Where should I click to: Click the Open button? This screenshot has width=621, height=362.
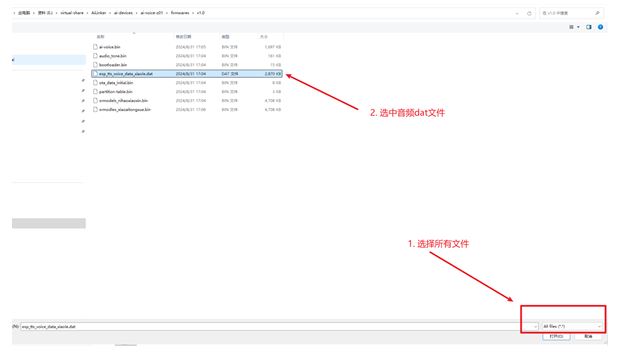556,336
